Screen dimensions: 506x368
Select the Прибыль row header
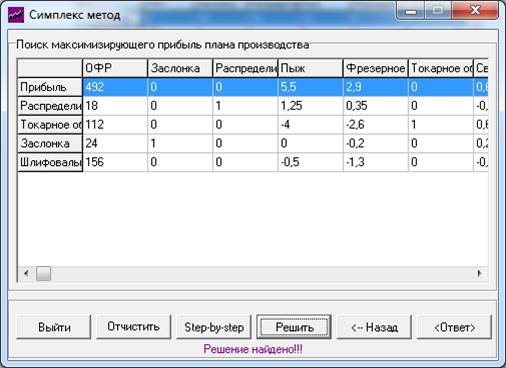50,87
